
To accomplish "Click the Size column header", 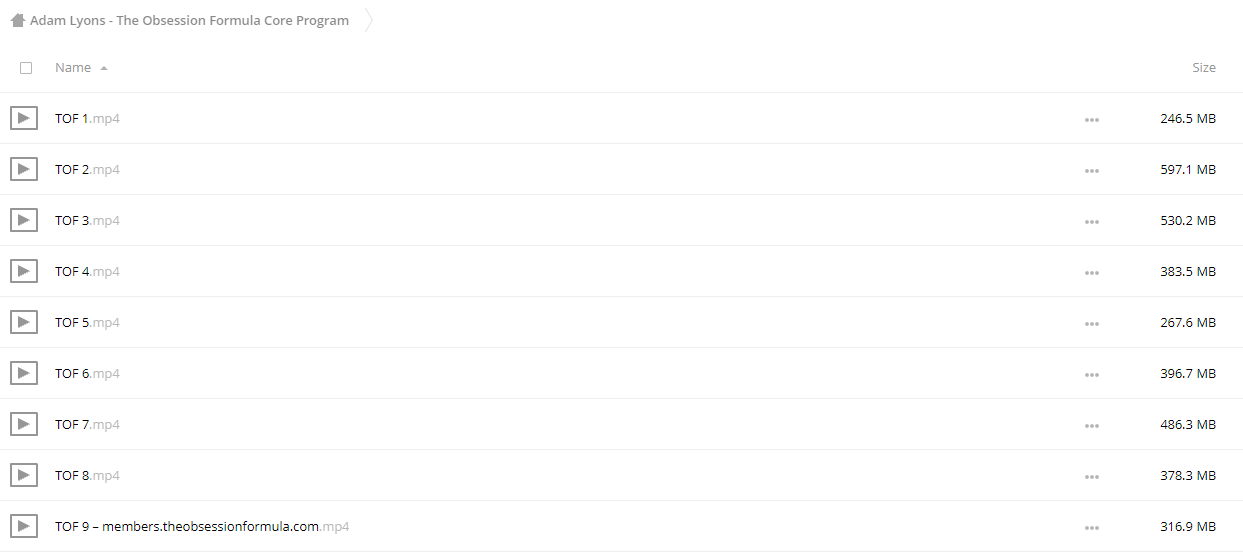I will pyautogui.click(x=1204, y=68).
